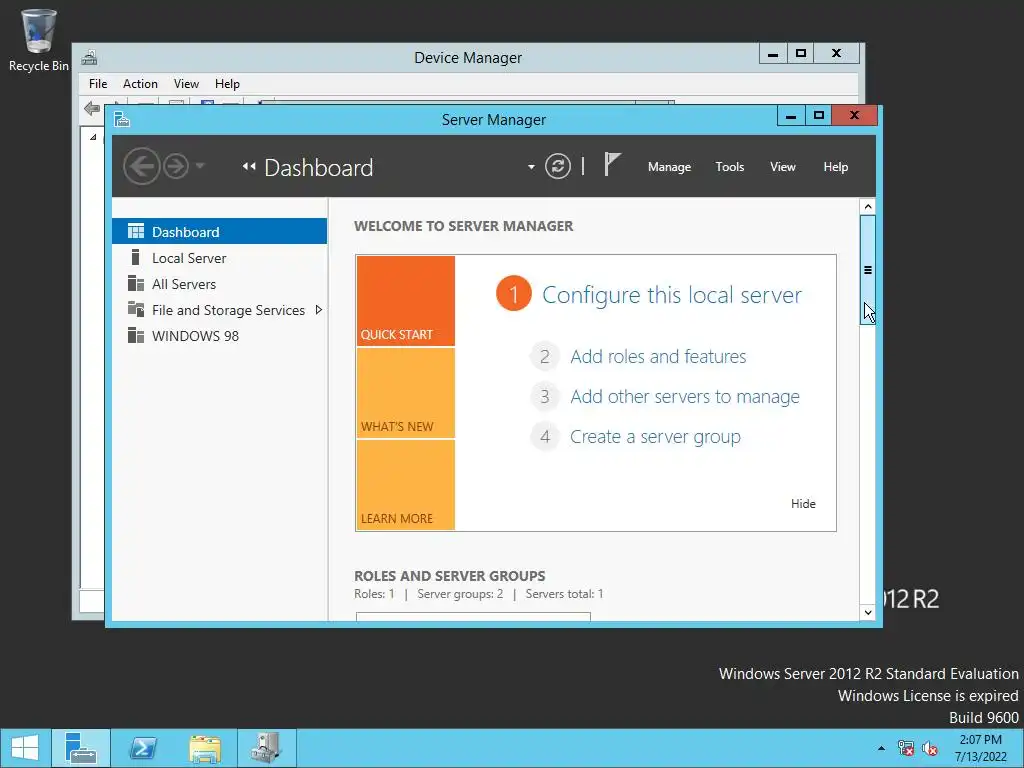This screenshot has height=768, width=1024.
Task: Refresh the Server Manager dashboard
Action: click(x=558, y=167)
